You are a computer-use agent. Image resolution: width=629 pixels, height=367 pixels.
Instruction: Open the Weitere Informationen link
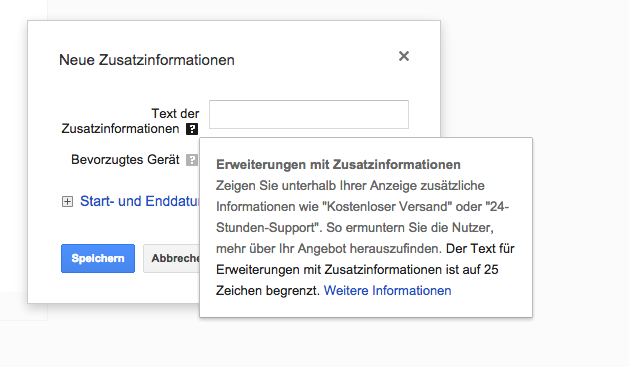[388, 290]
